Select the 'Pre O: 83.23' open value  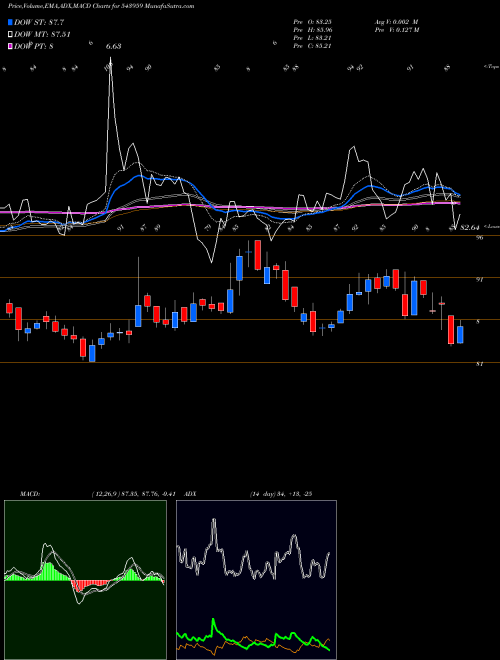pyautogui.click(x=312, y=22)
